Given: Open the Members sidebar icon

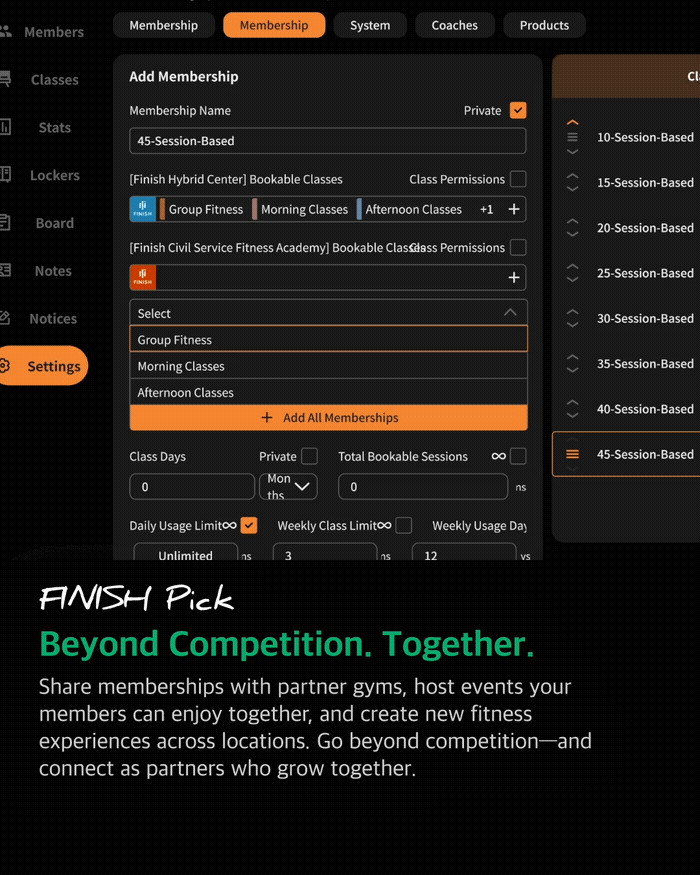Looking at the screenshot, I should (5, 31).
